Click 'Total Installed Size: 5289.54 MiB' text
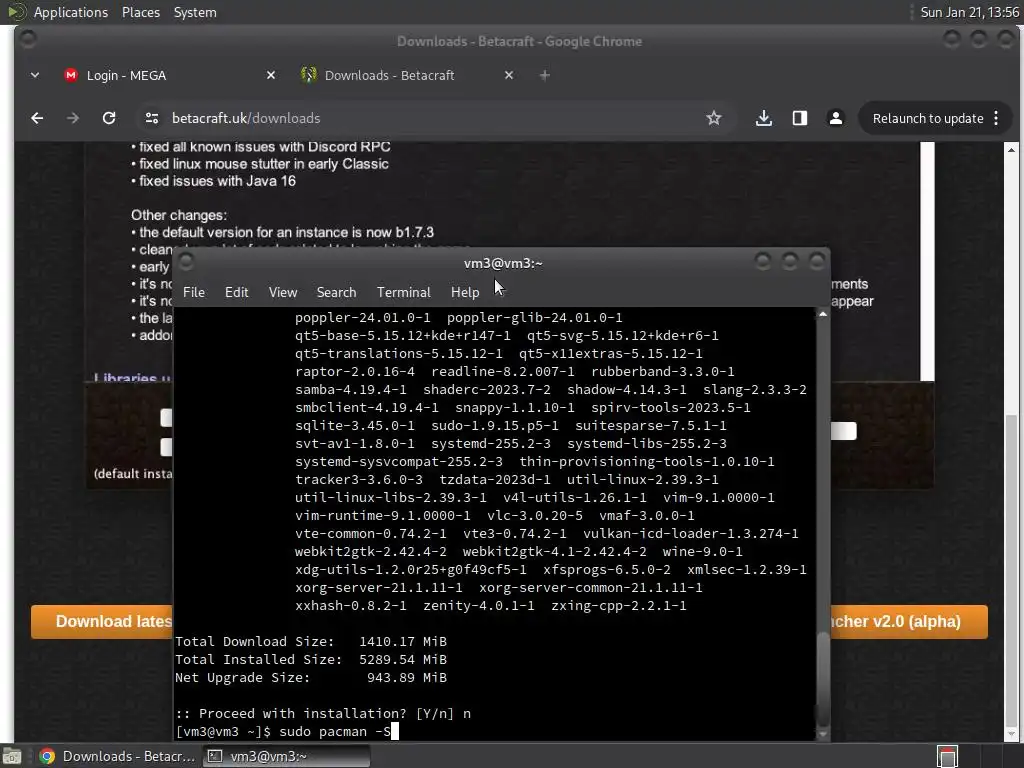 coord(311,660)
